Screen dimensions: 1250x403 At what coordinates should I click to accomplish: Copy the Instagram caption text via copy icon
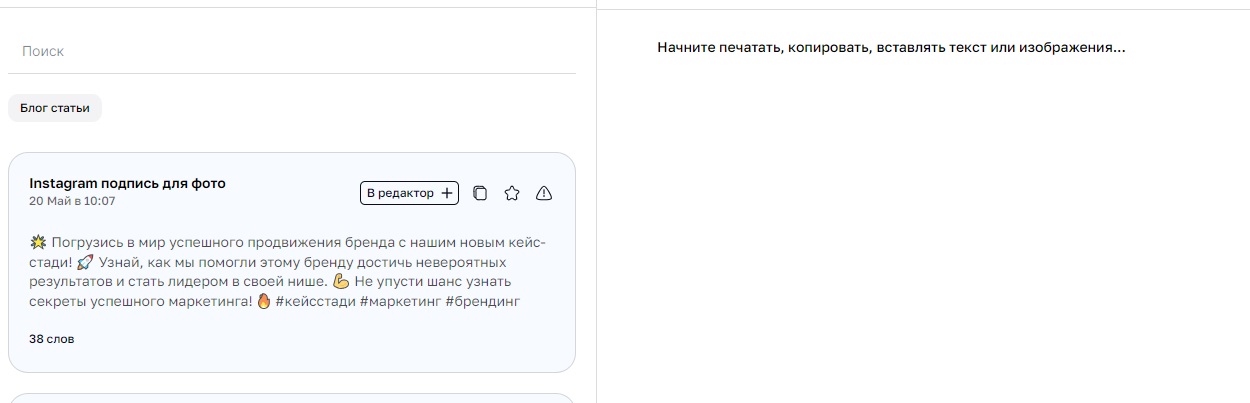pos(480,193)
